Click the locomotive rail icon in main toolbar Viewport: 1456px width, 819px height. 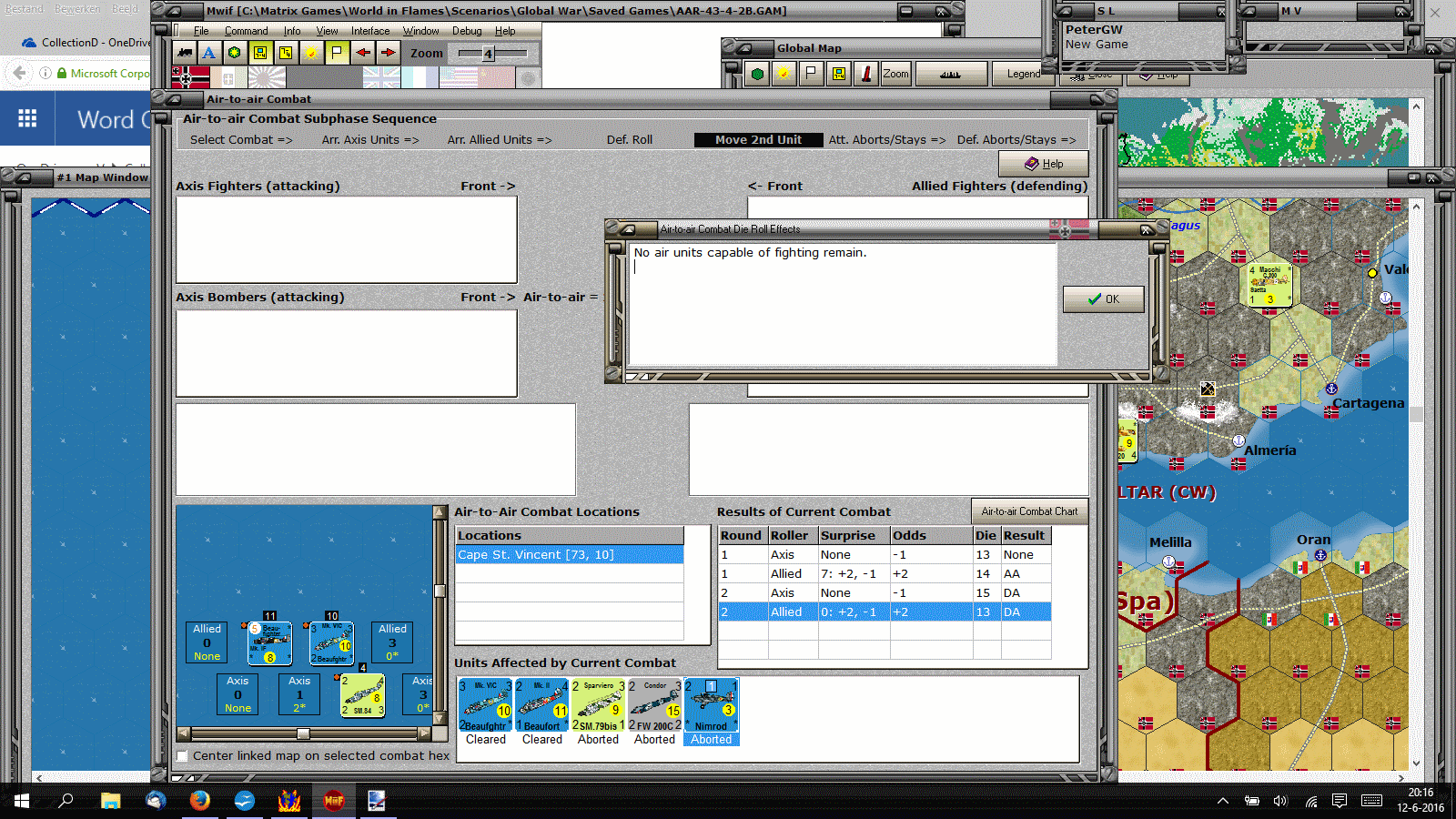(185, 53)
